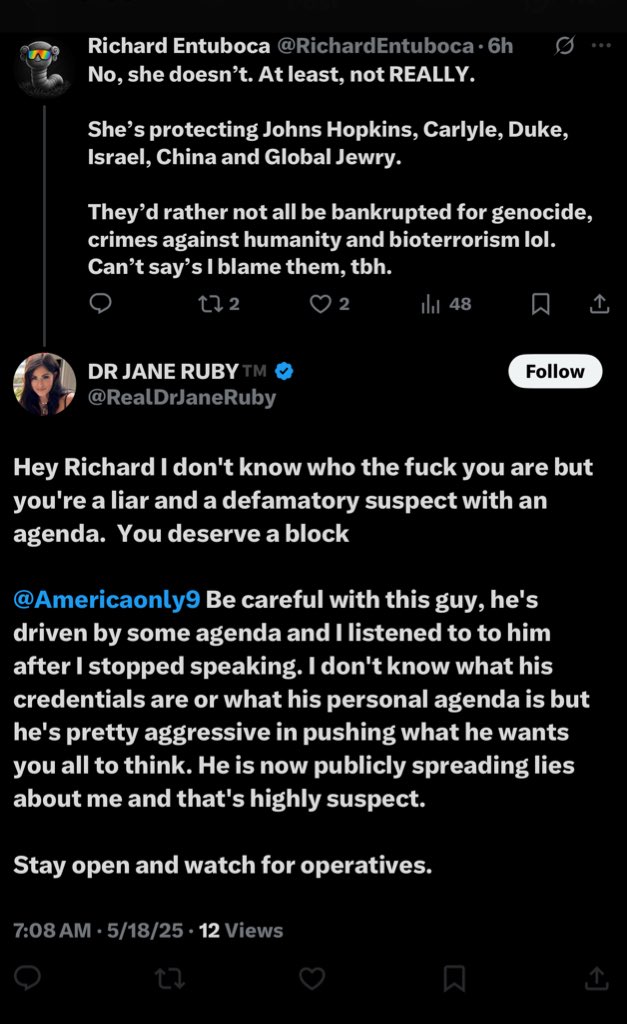Repost DR JANE RUBY's post
The width and height of the screenshot is (627, 1024).
click(170, 977)
